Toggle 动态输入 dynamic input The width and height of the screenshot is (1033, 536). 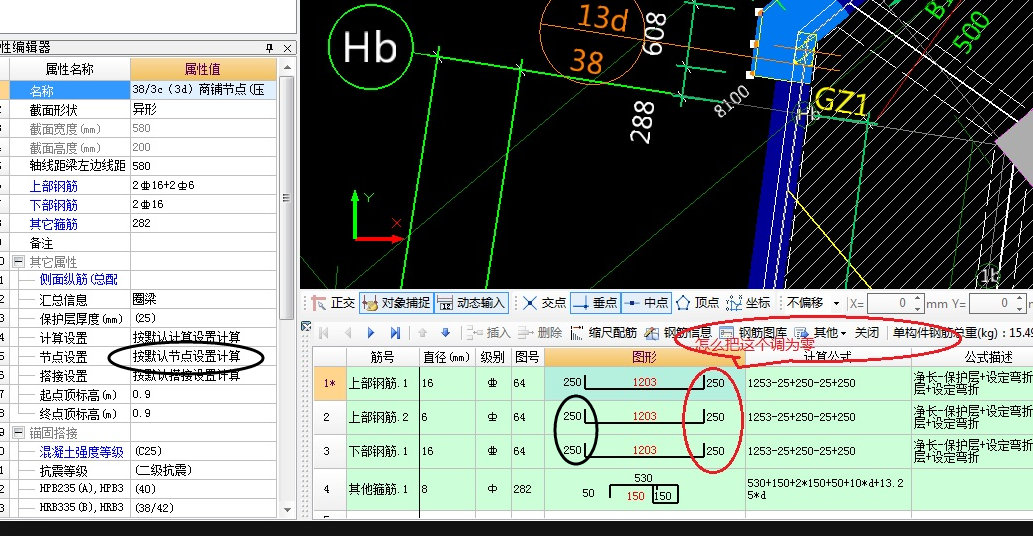[472, 303]
